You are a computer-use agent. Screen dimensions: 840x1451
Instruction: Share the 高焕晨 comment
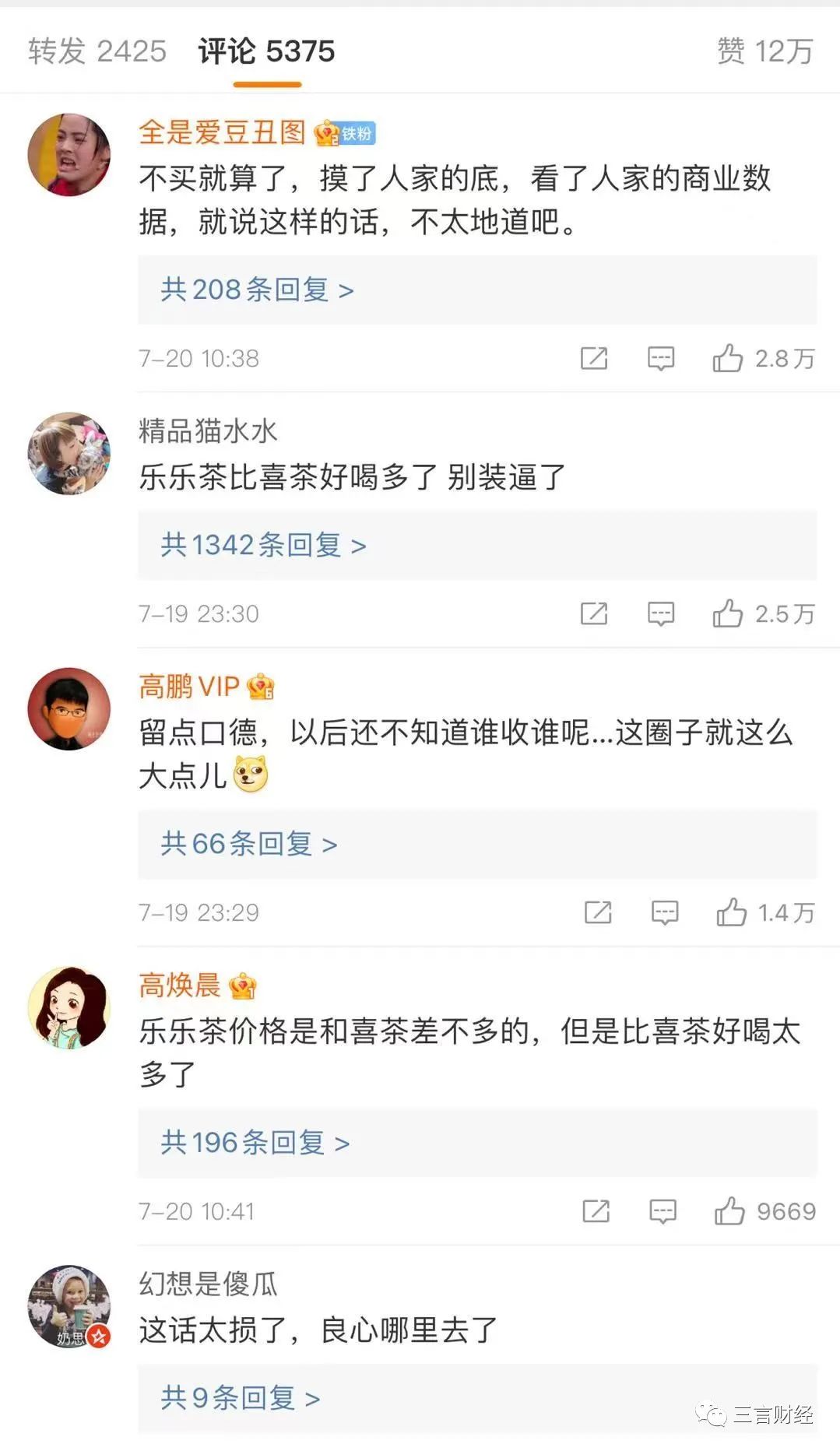[596, 1211]
